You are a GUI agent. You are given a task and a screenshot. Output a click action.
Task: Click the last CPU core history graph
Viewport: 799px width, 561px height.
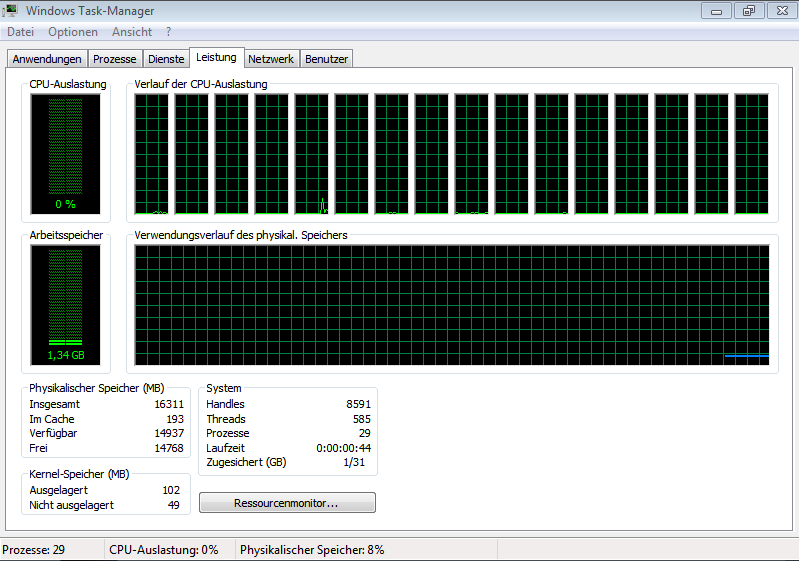[752, 154]
